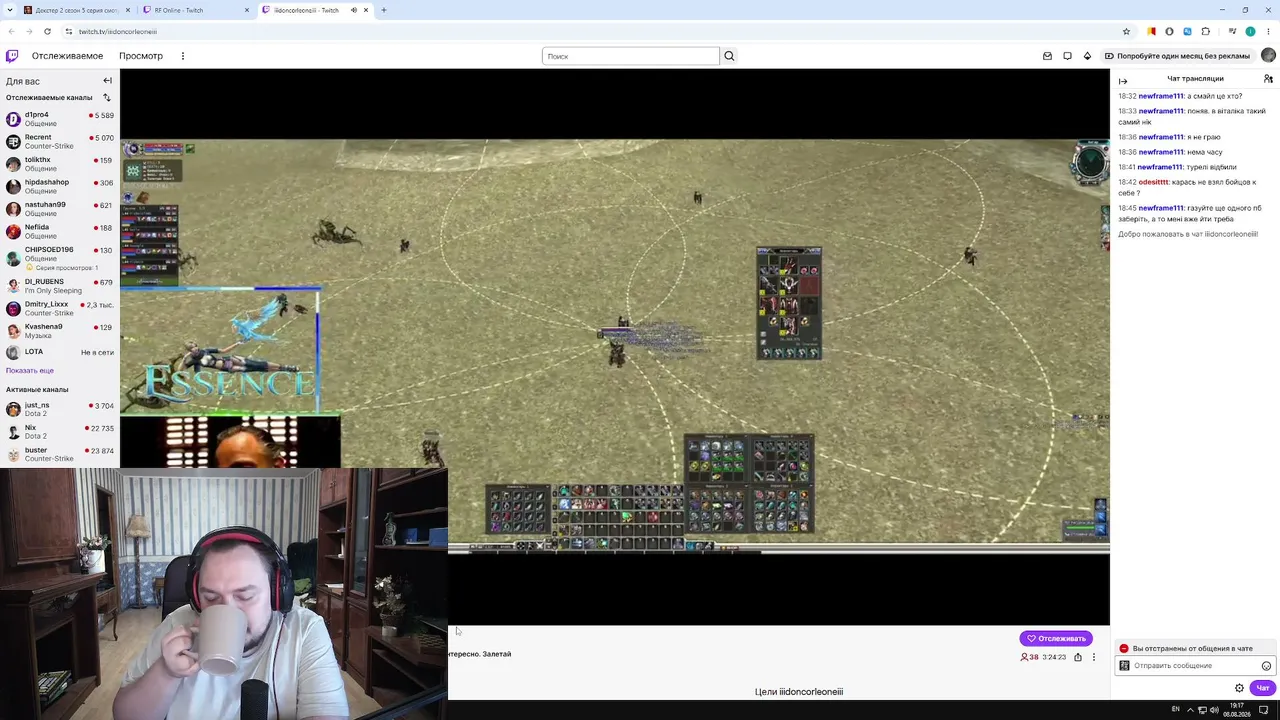
Task: Open the whispers speech bubble icon
Action: pyautogui.click(x=1067, y=56)
